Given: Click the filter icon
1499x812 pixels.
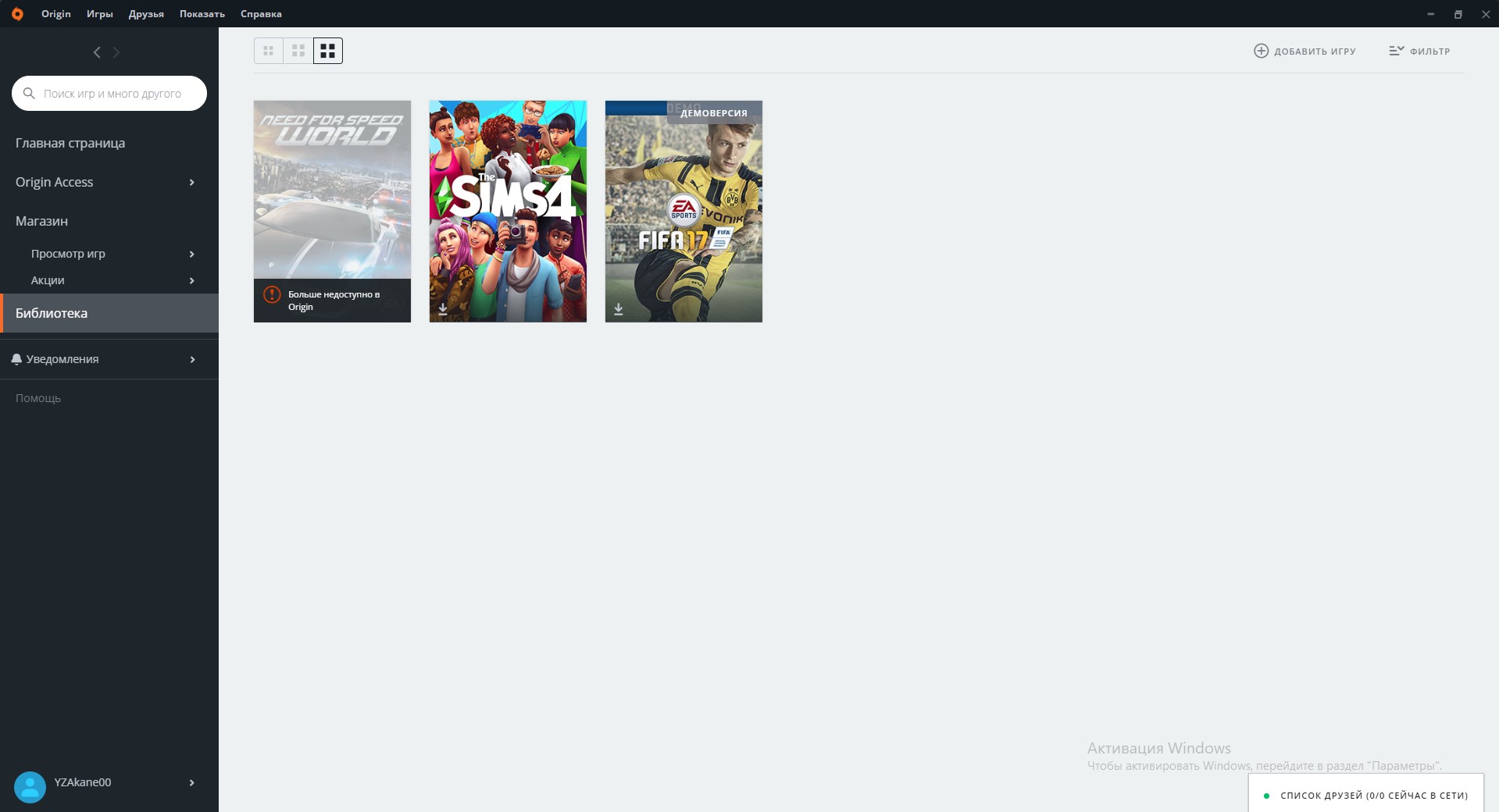Looking at the screenshot, I should coord(1396,51).
